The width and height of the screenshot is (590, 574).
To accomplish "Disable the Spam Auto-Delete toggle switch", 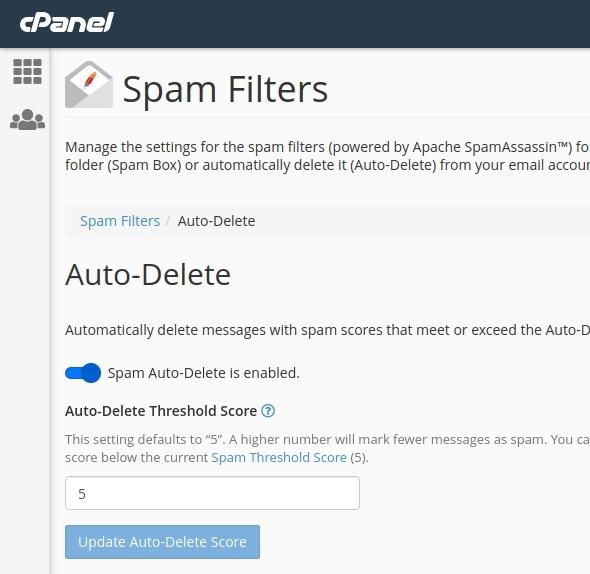I will coord(83,373).
